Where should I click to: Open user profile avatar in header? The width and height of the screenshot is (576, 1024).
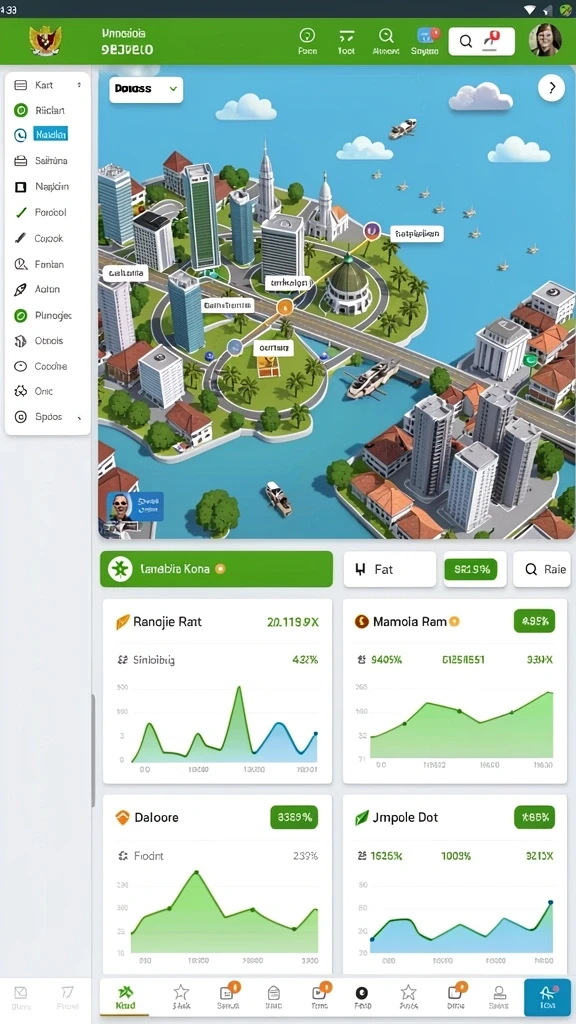(x=545, y=40)
